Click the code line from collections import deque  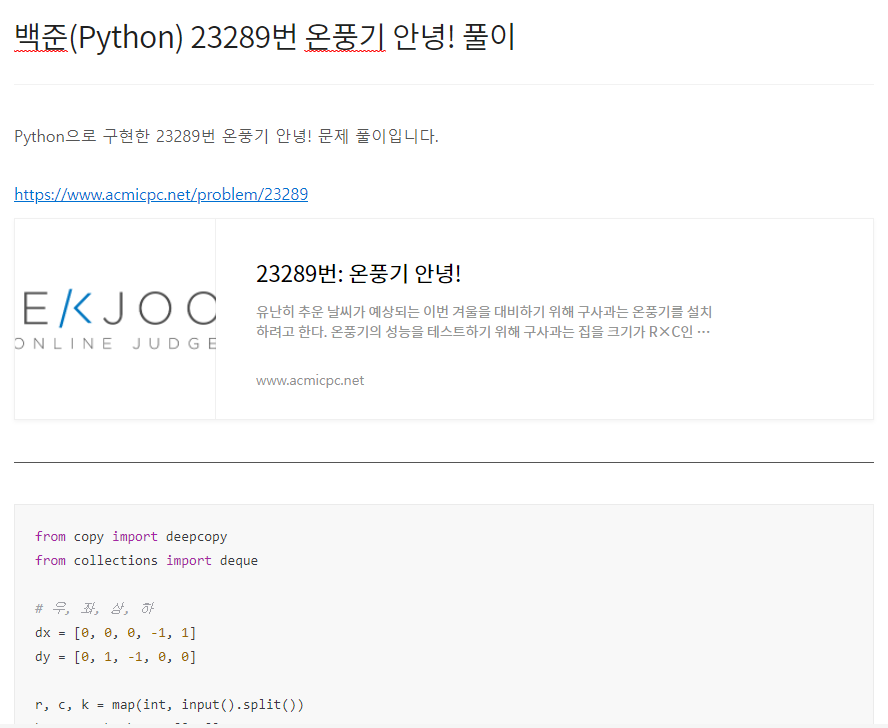(146, 560)
